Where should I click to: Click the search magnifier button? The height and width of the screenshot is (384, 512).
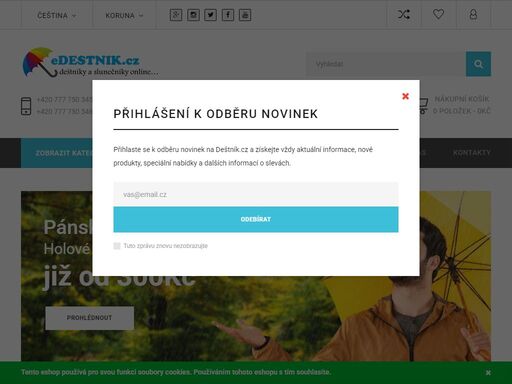(x=478, y=64)
